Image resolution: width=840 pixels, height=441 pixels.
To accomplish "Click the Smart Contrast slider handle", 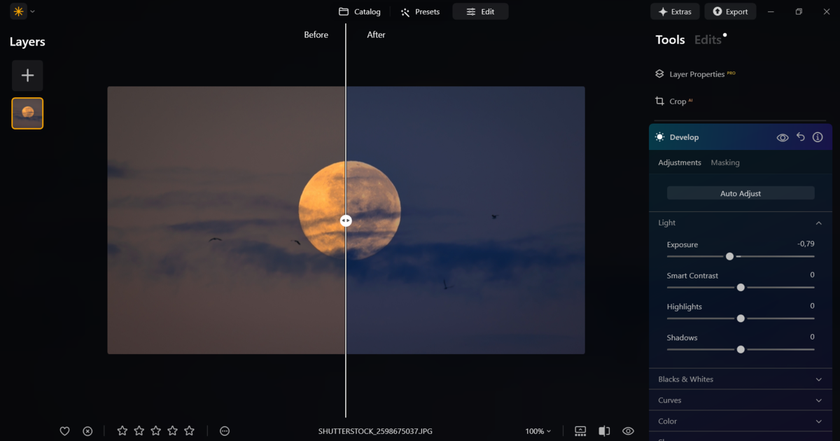I will click(740, 288).
